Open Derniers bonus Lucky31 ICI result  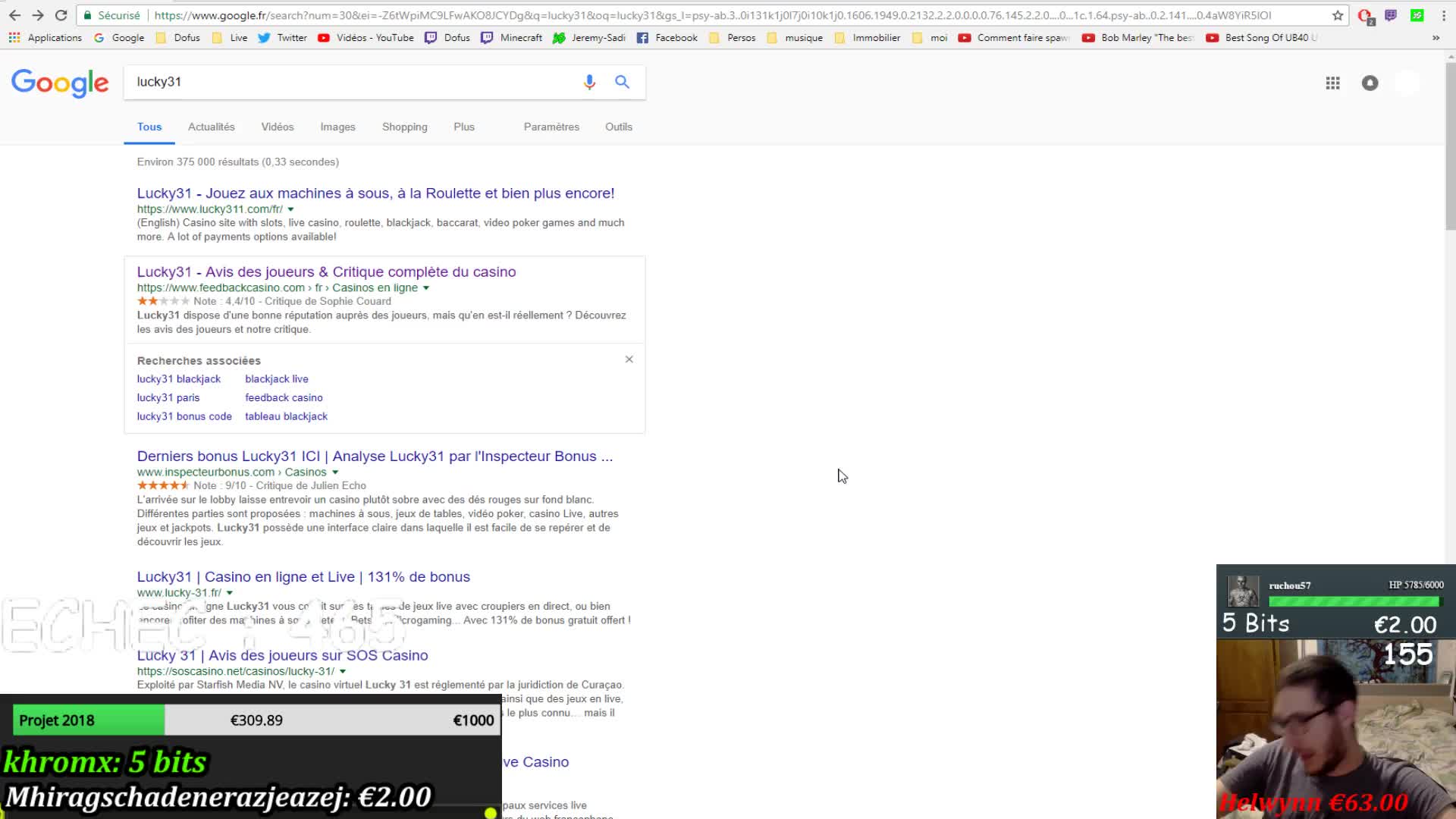(375, 457)
